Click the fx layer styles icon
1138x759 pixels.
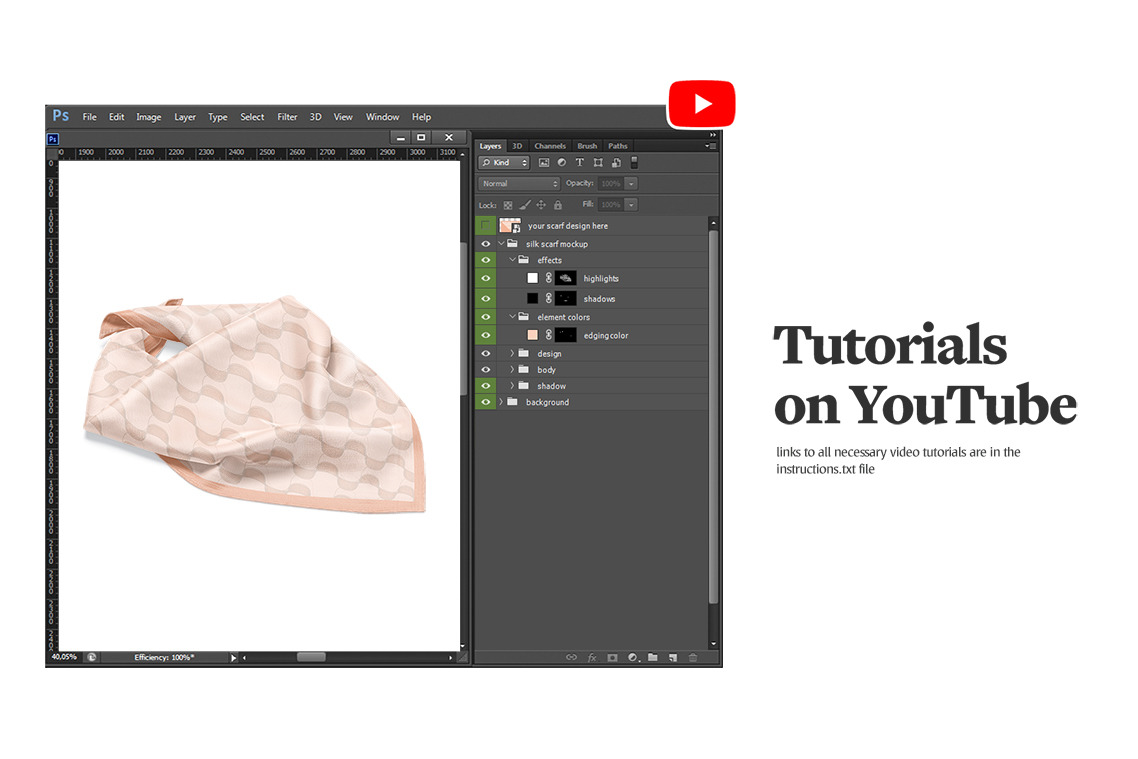point(592,658)
